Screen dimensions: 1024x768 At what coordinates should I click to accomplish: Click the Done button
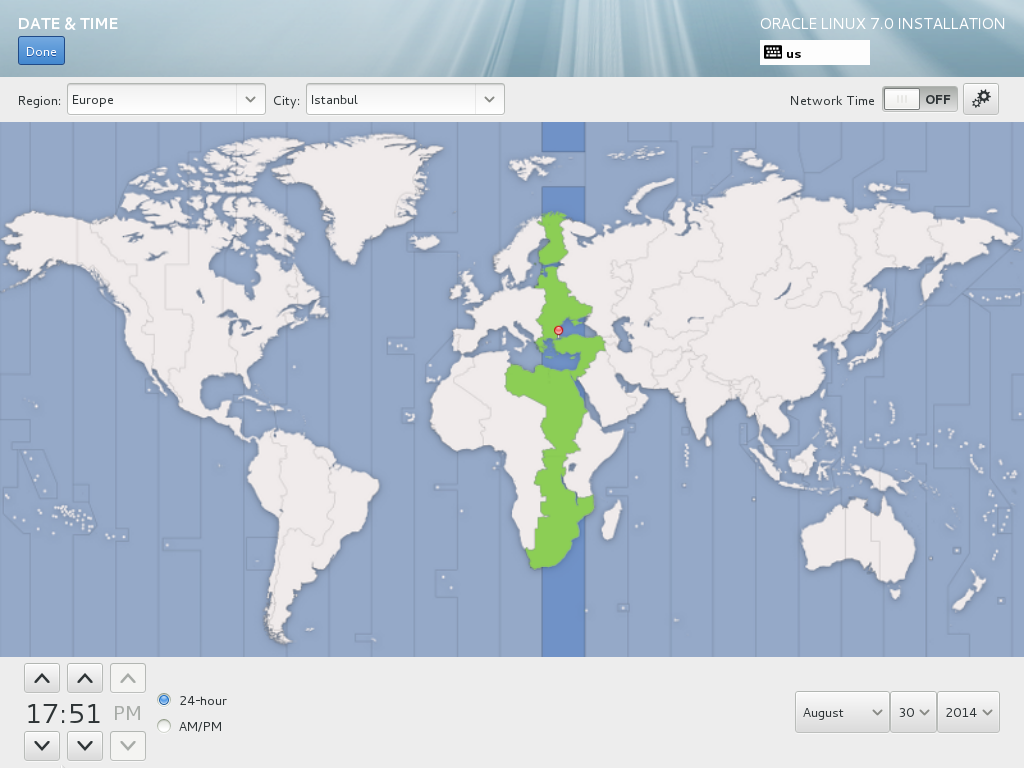coord(41,52)
